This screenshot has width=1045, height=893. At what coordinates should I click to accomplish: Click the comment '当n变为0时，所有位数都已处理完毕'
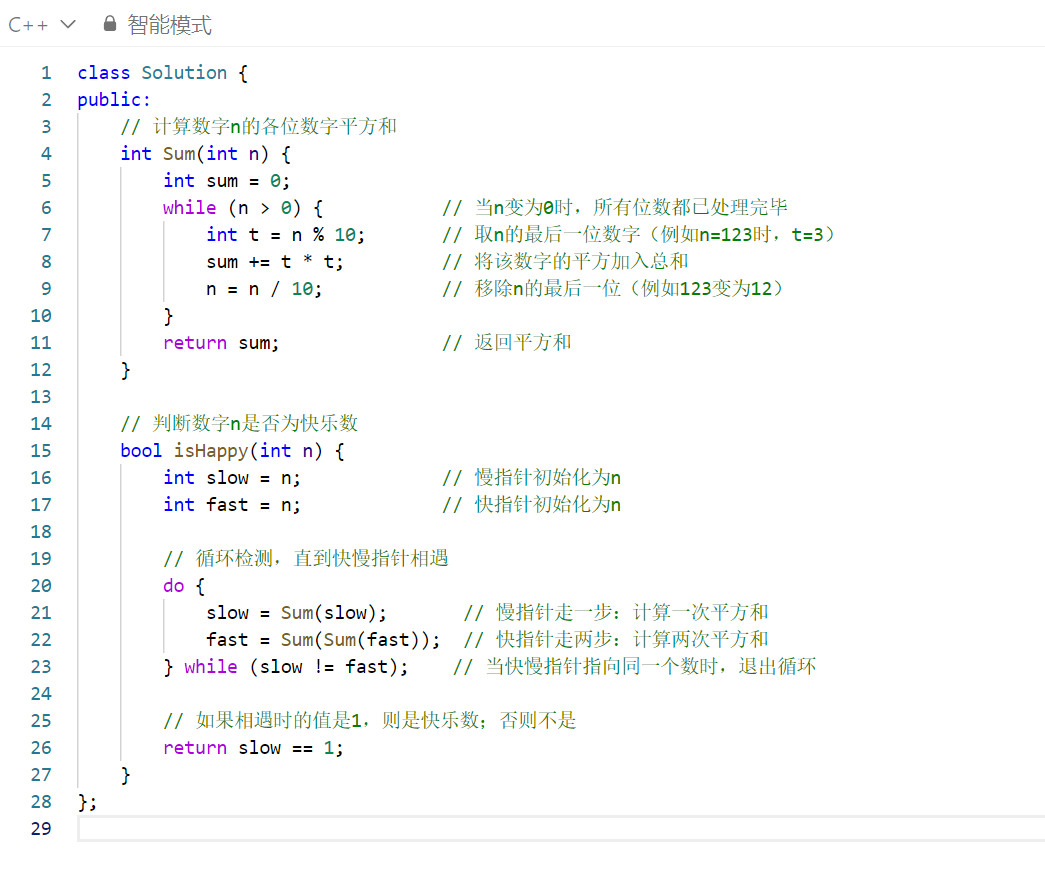pyautogui.click(x=631, y=208)
